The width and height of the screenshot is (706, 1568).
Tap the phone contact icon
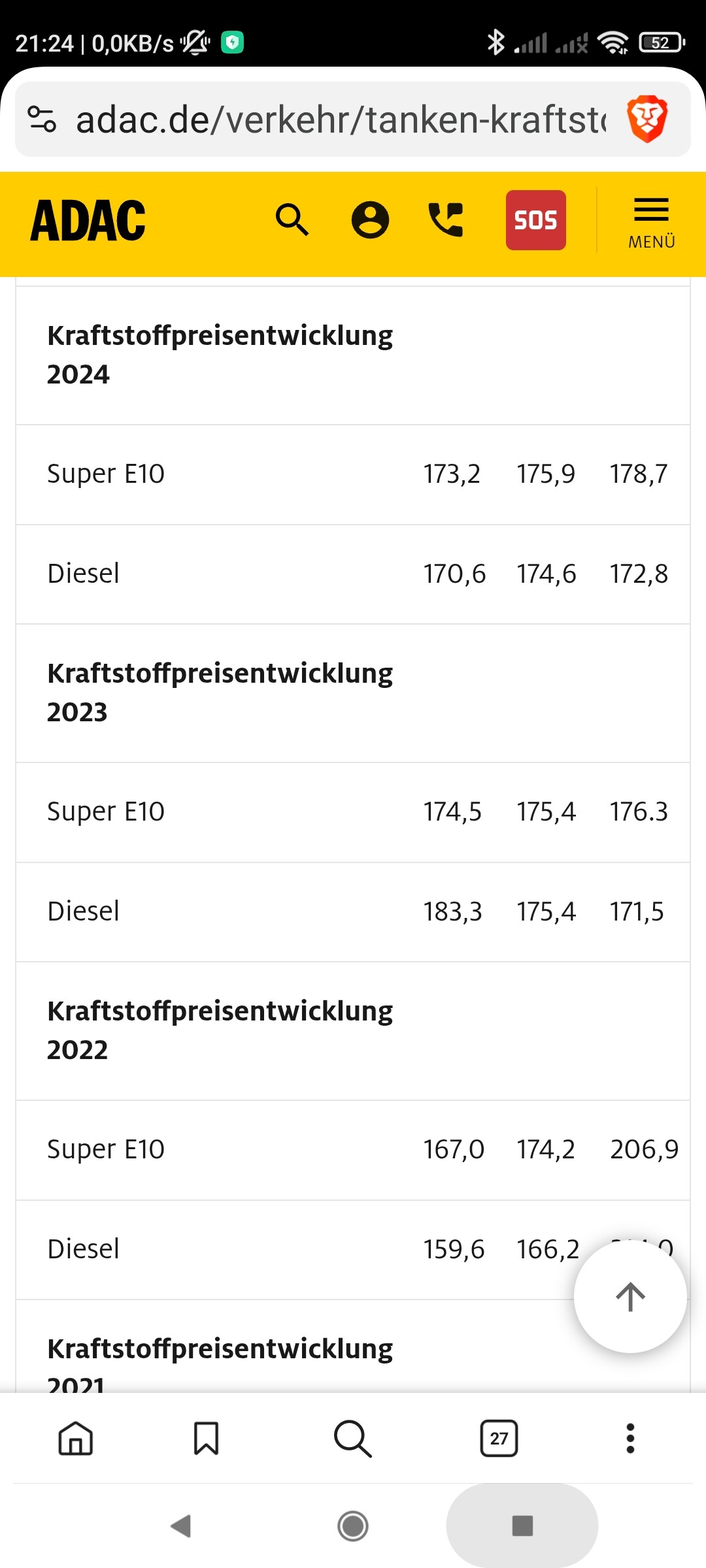446,220
